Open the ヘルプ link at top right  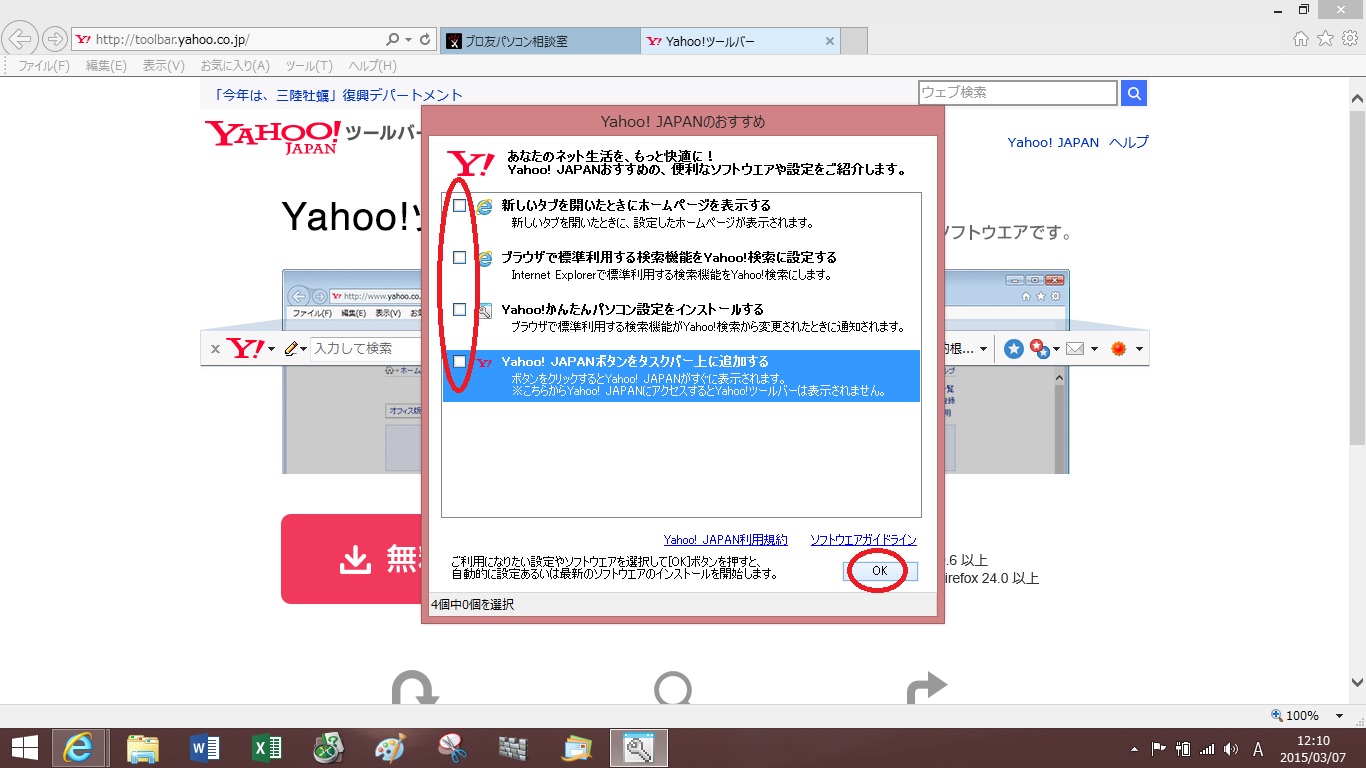click(1129, 142)
